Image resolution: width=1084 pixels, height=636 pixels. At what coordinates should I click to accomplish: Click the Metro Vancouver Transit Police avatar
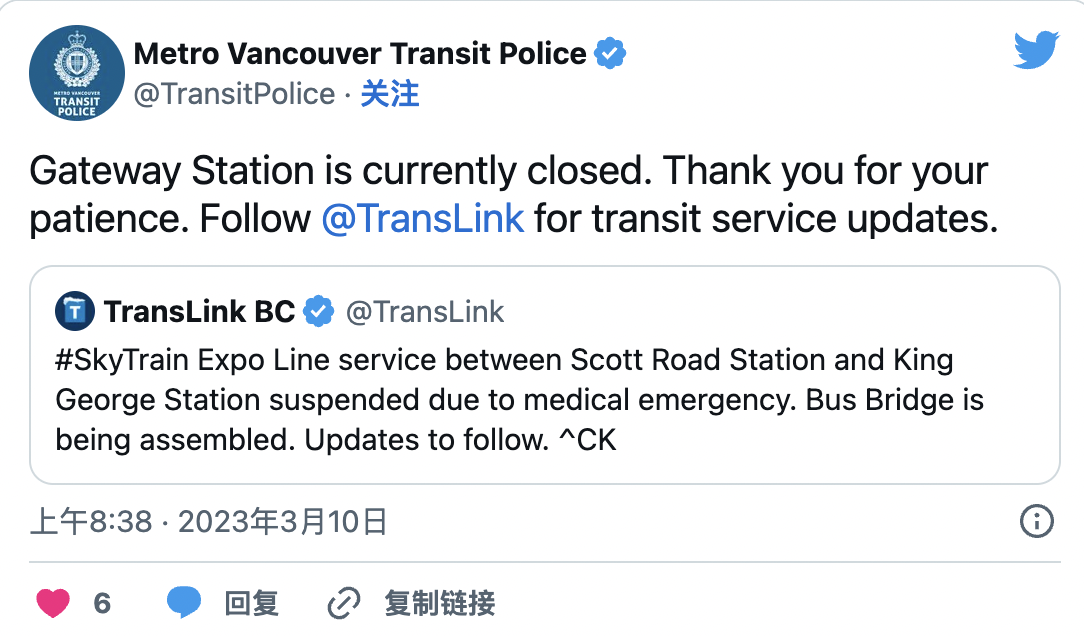pyautogui.click(x=77, y=73)
